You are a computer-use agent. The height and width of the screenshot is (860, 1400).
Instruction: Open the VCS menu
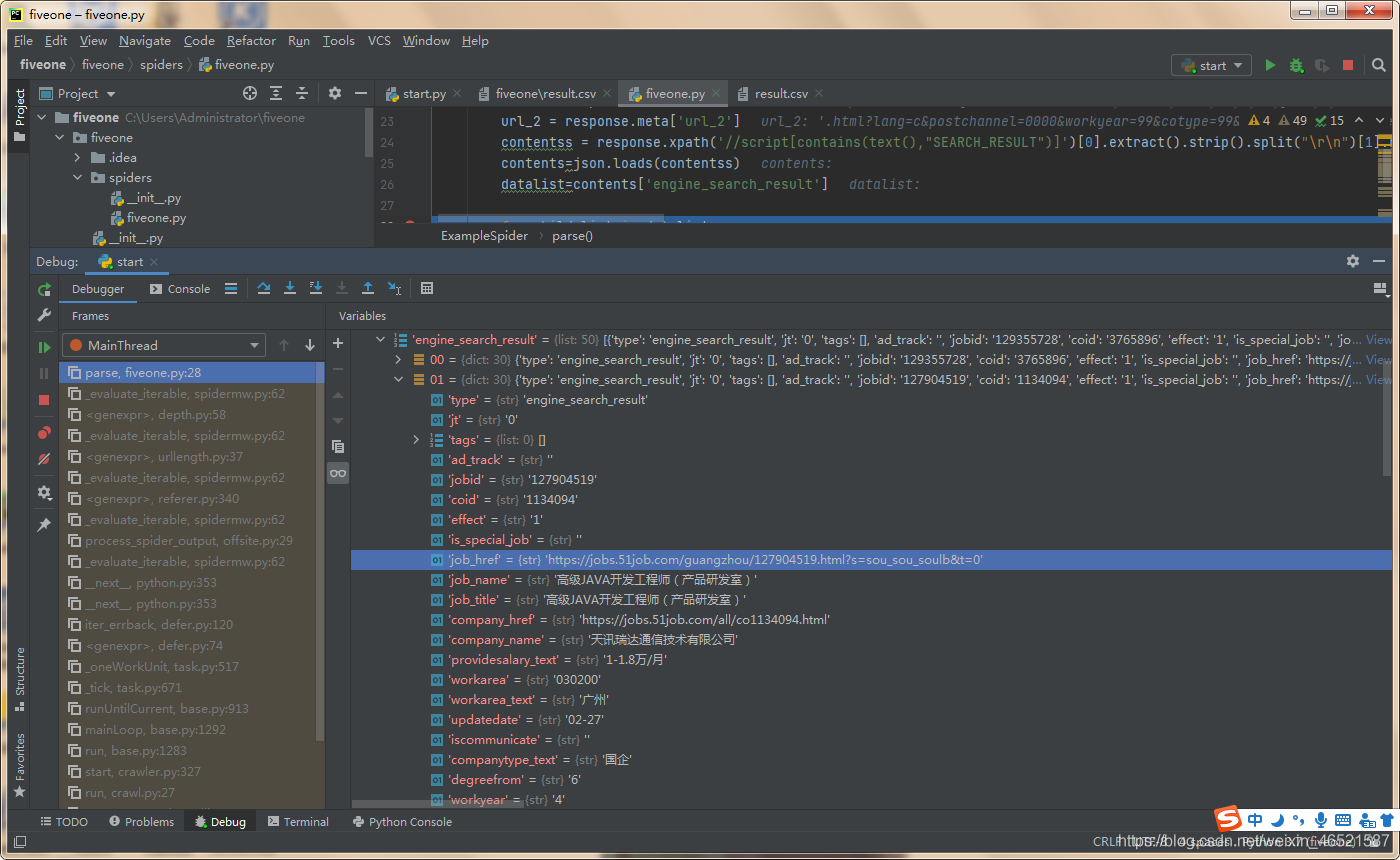click(379, 41)
